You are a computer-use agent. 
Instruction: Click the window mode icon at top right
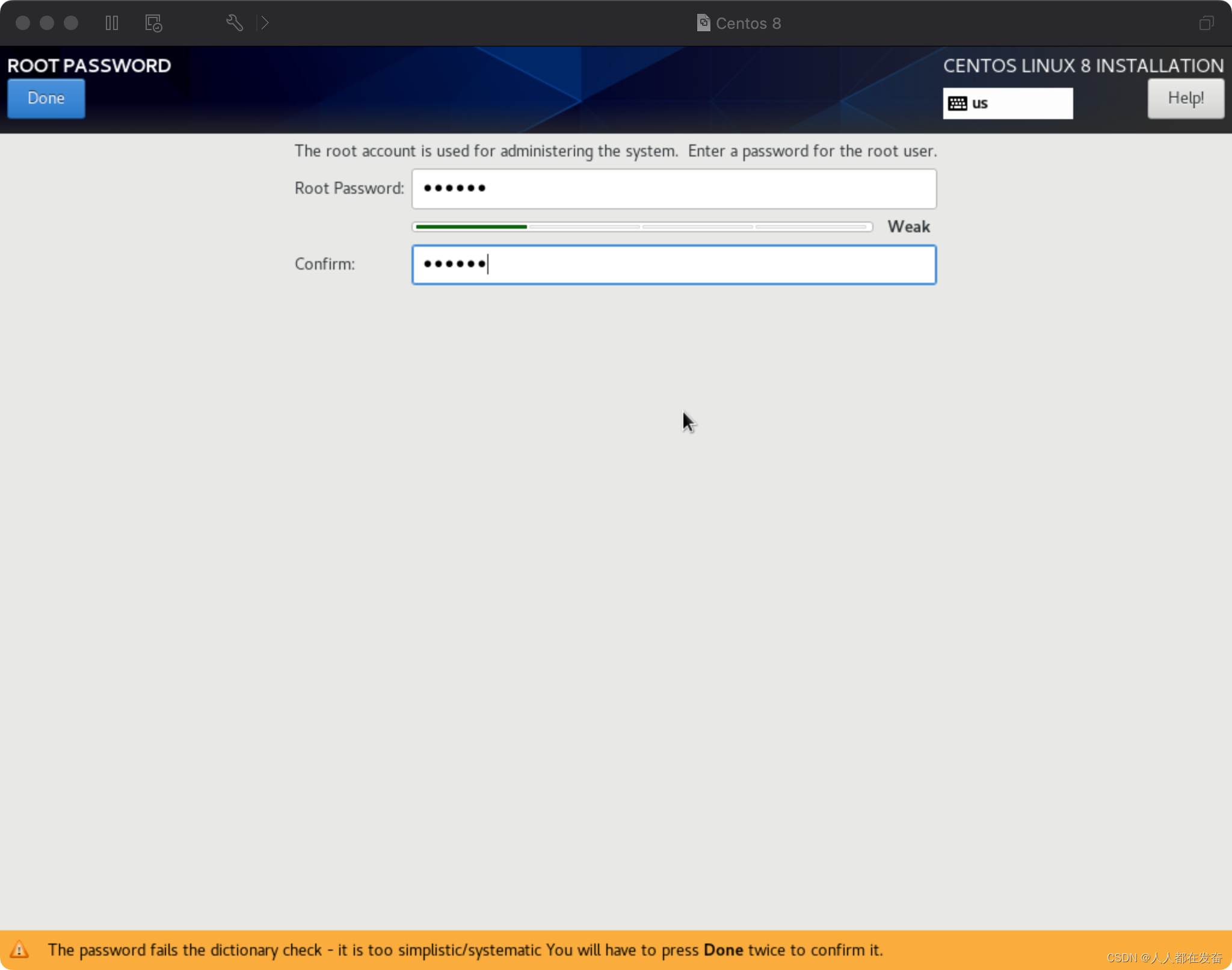pyautogui.click(x=1206, y=23)
